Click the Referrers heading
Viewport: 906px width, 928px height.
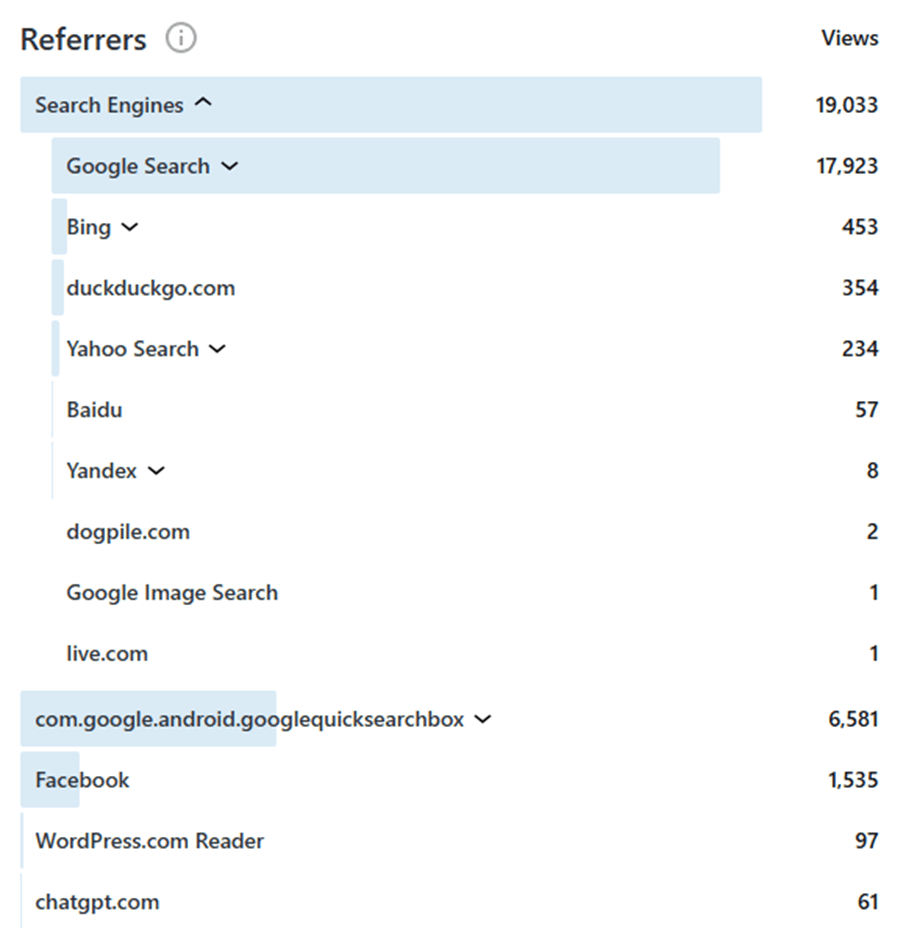[83, 40]
